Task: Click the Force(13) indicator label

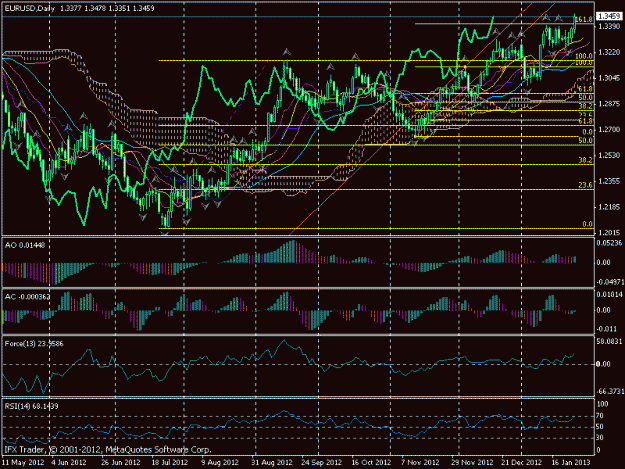Action: [x=33, y=343]
